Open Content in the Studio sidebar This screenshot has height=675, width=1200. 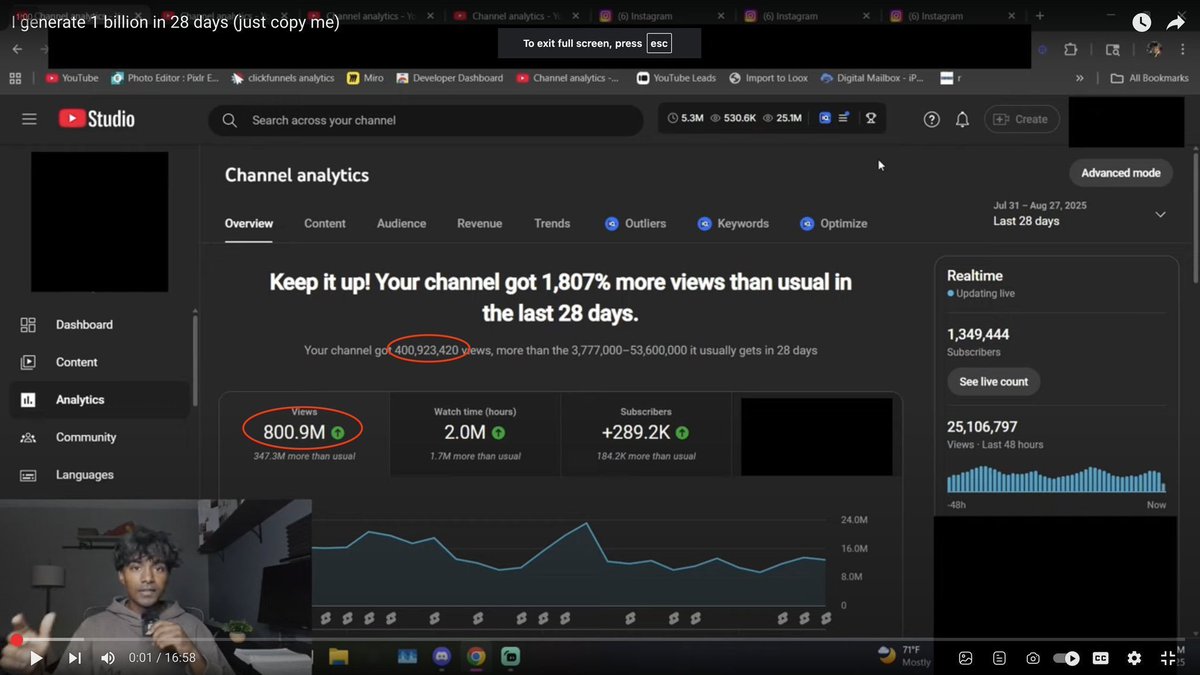(99, 362)
